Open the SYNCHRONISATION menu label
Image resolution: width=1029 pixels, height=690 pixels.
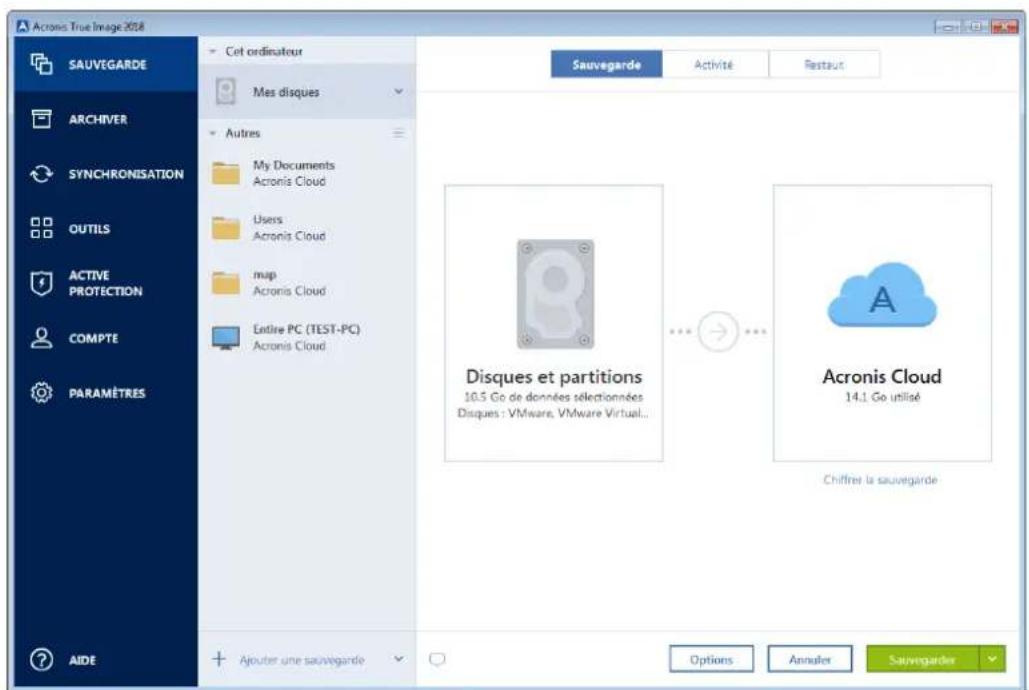pyautogui.click(x=126, y=174)
